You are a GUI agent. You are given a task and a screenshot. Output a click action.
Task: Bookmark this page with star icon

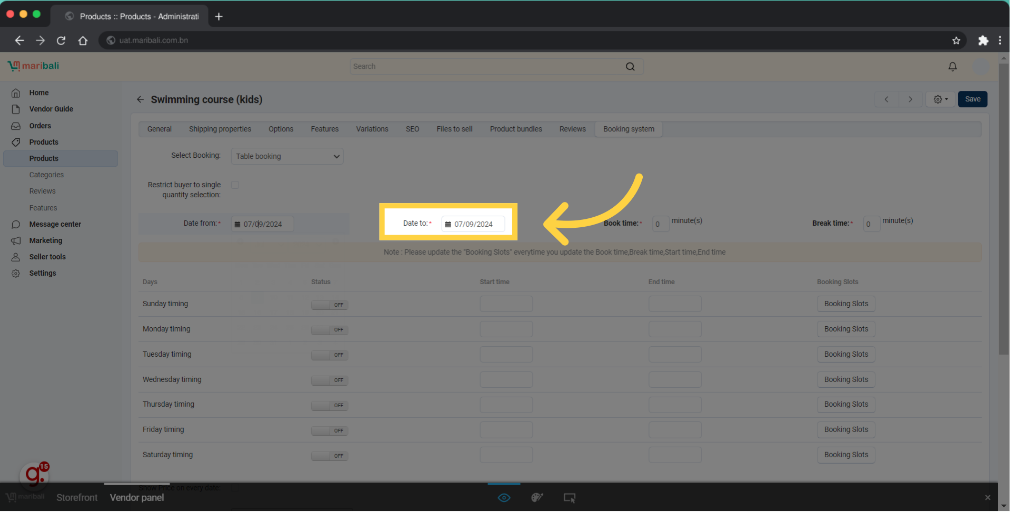point(956,40)
